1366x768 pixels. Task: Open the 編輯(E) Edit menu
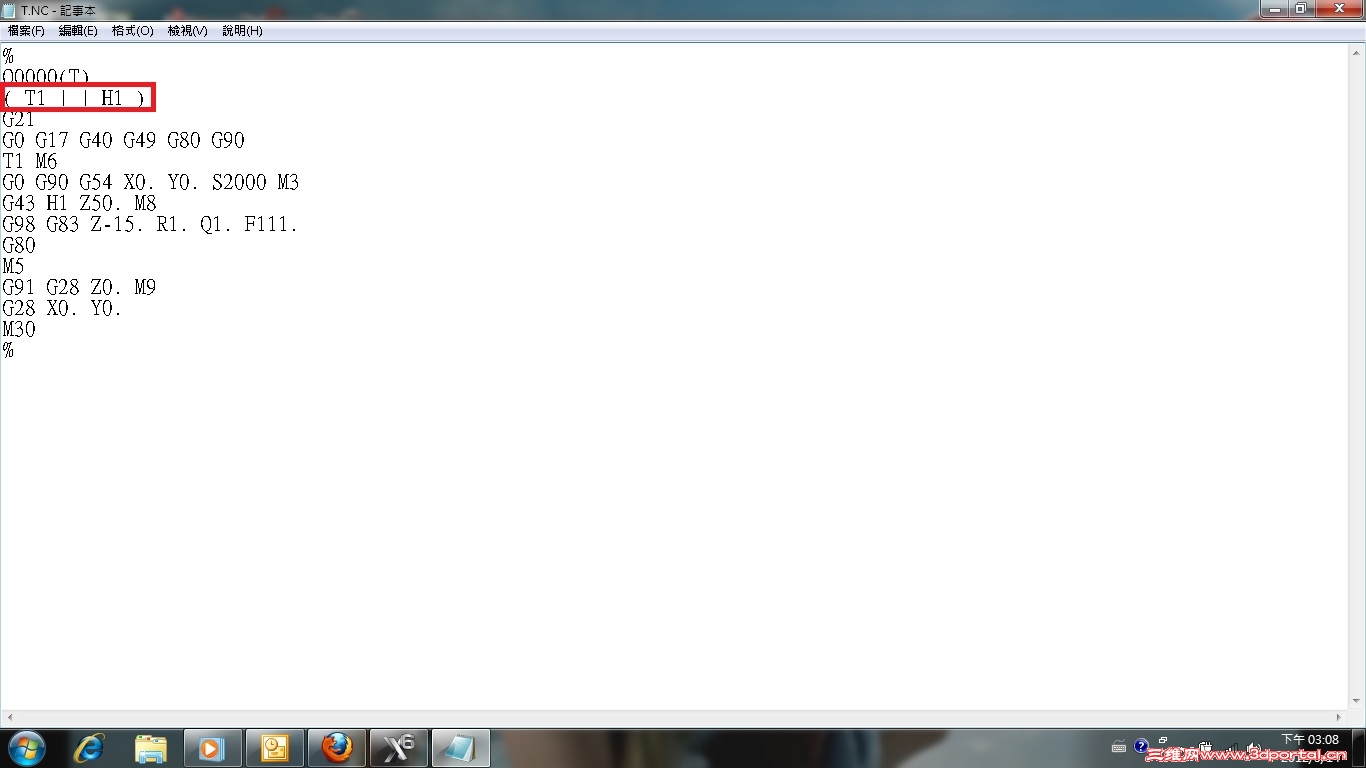pos(78,31)
